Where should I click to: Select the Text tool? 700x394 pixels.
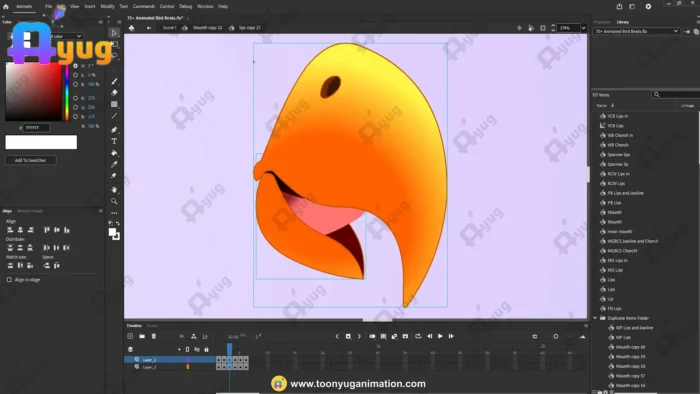[114, 141]
